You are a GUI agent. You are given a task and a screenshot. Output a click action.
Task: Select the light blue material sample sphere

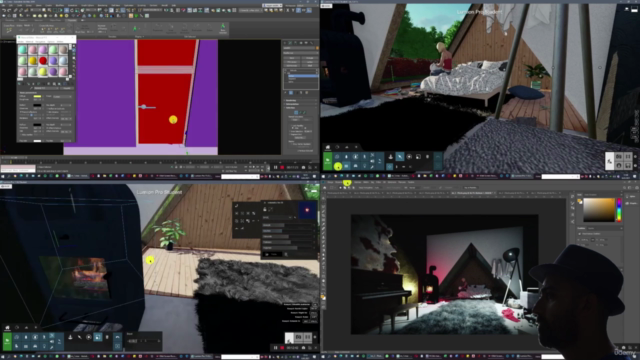(x=63, y=60)
